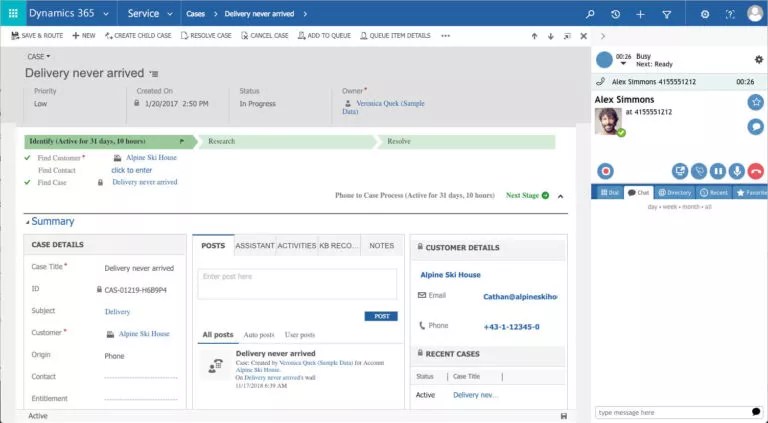Click 'click to enter' for Find Contact
Screen dimensions: 768x423
coord(132,170)
